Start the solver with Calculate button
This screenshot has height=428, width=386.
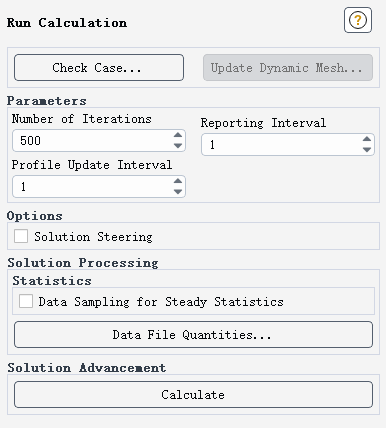193,394
